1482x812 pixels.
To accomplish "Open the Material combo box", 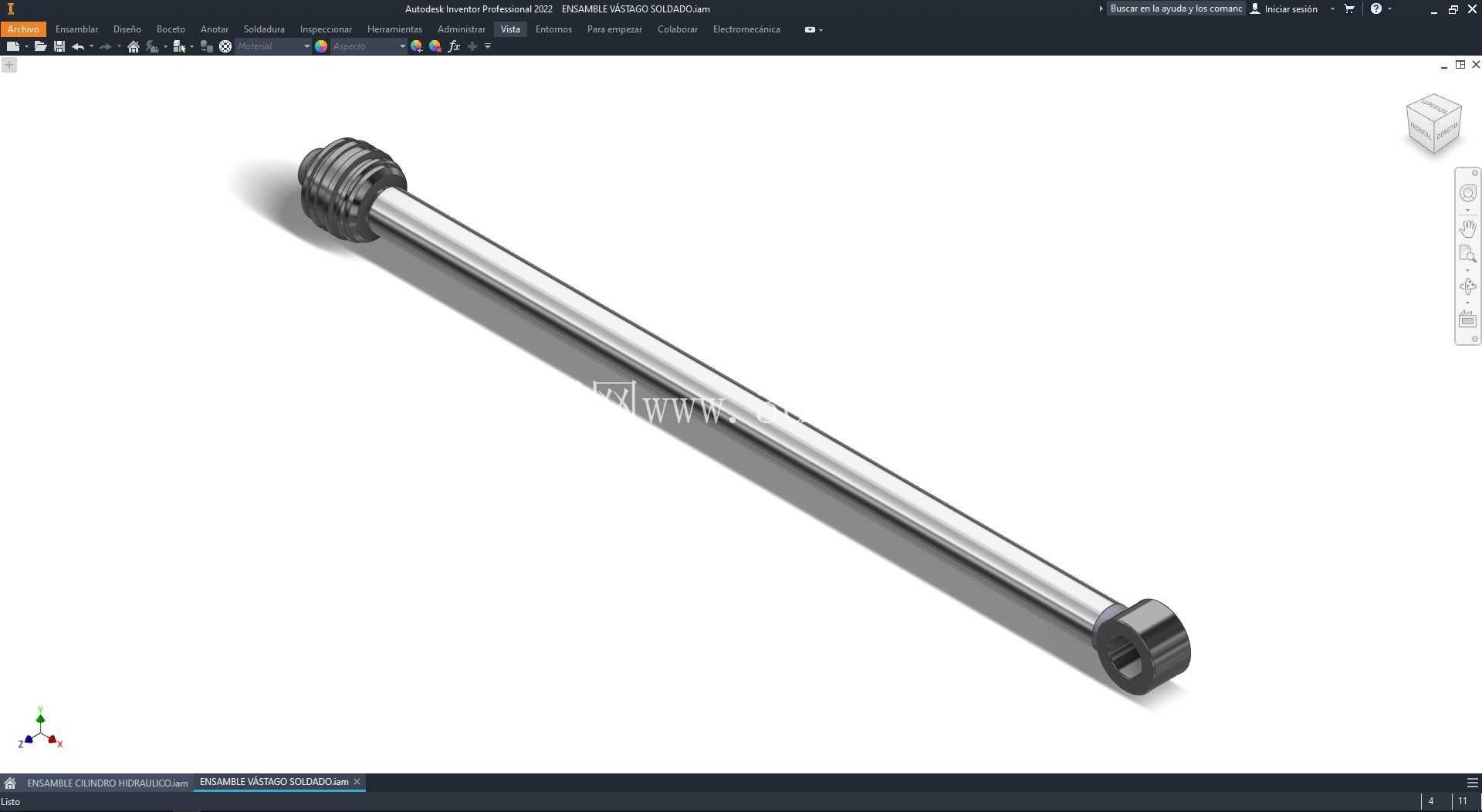I will [x=272, y=46].
